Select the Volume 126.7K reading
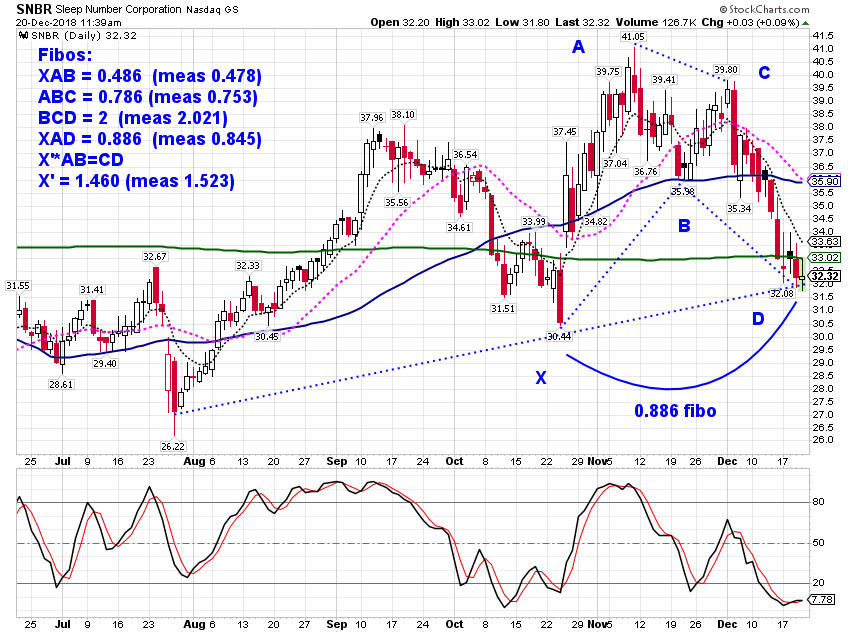Screen dimensions: 850x633 pyautogui.click(x=655, y=22)
